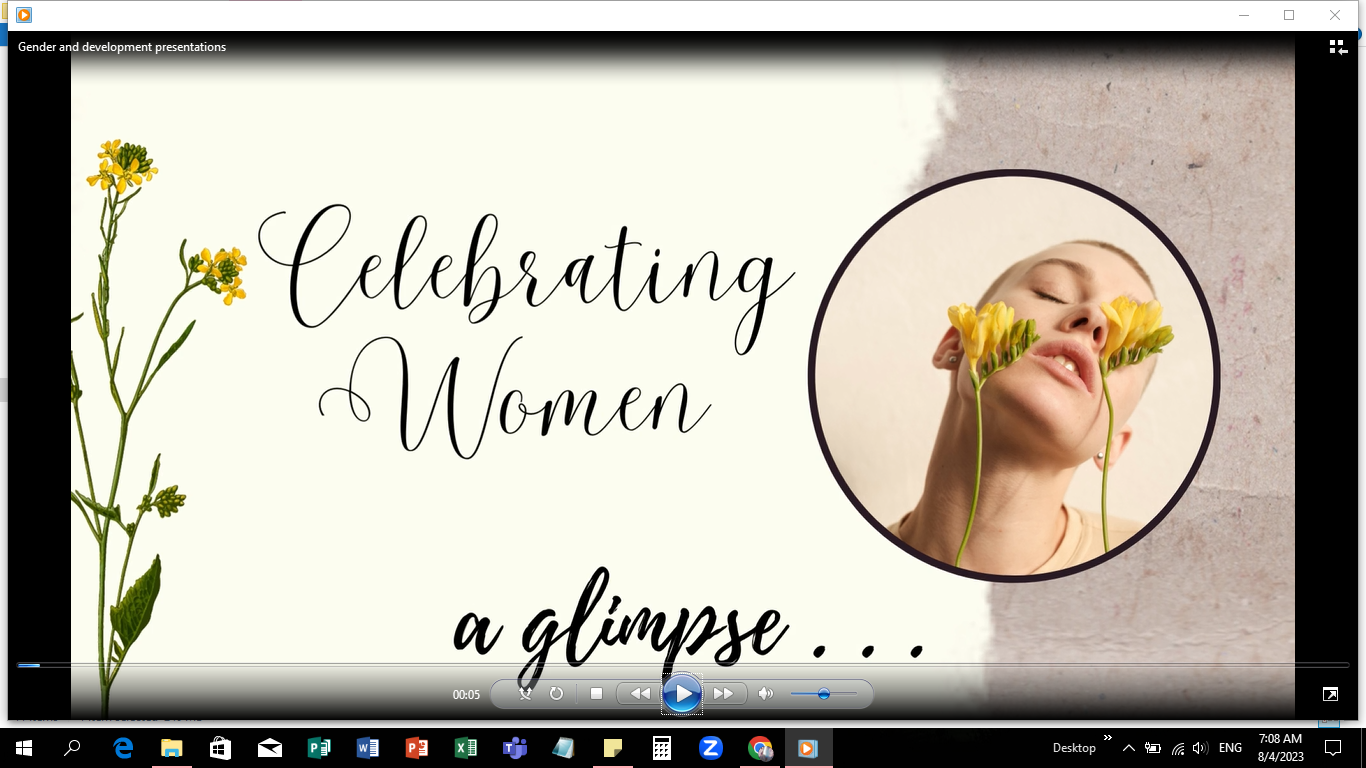Click the 00:05 elapsed time display
Viewport: 1366px width, 768px height.
(x=466, y=694)
